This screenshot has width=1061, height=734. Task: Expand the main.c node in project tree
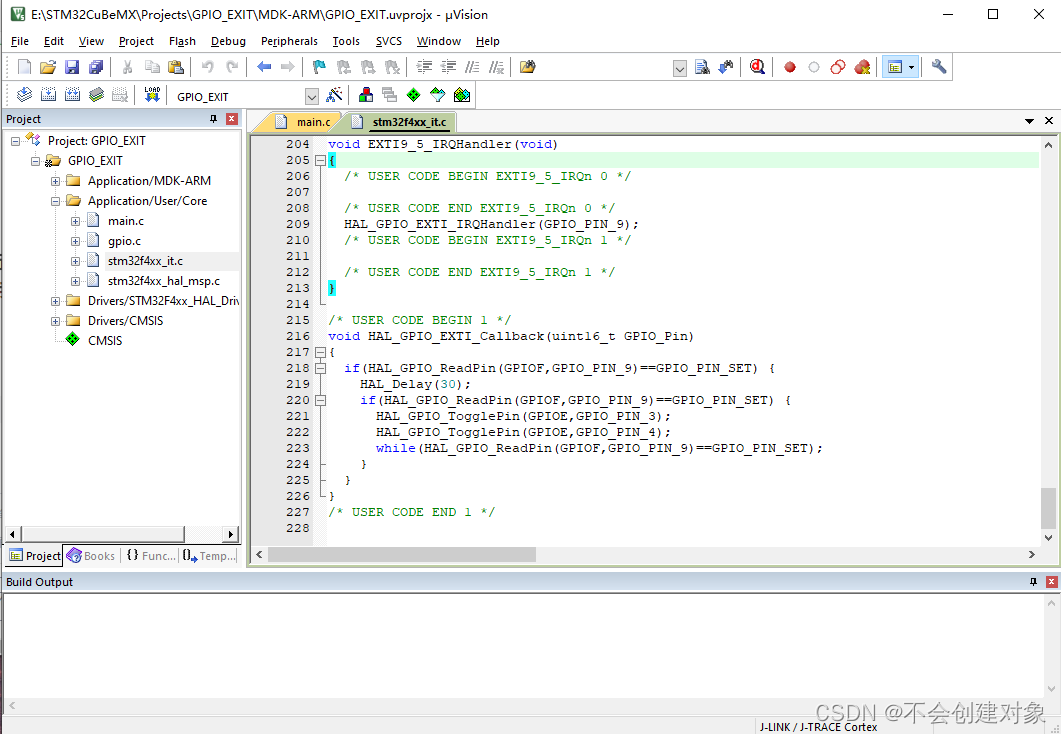click(74, 219)
